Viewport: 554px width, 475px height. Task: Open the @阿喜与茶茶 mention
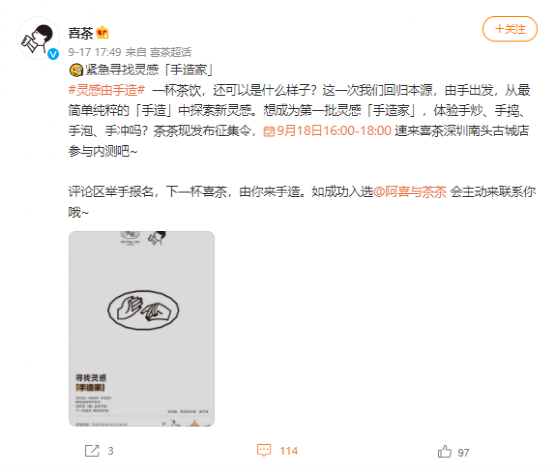[410, 192]
